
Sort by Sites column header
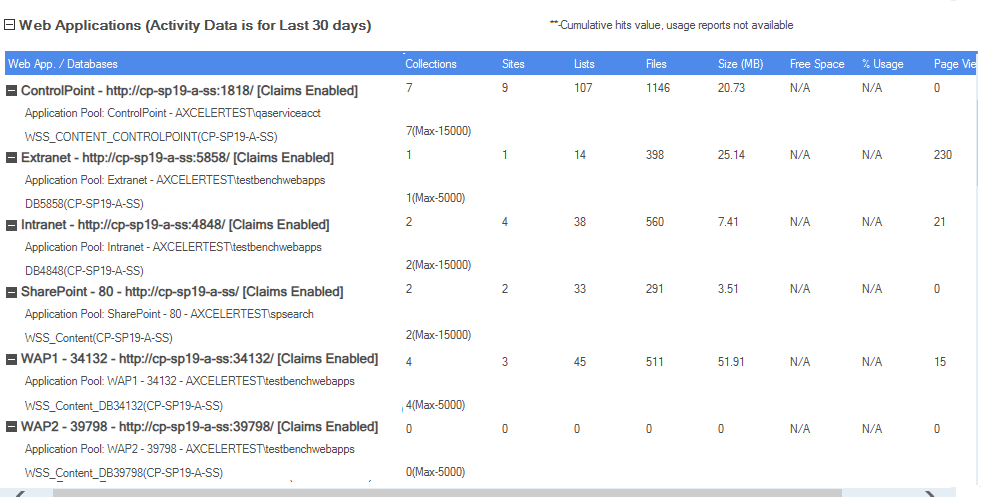(513, 64)
